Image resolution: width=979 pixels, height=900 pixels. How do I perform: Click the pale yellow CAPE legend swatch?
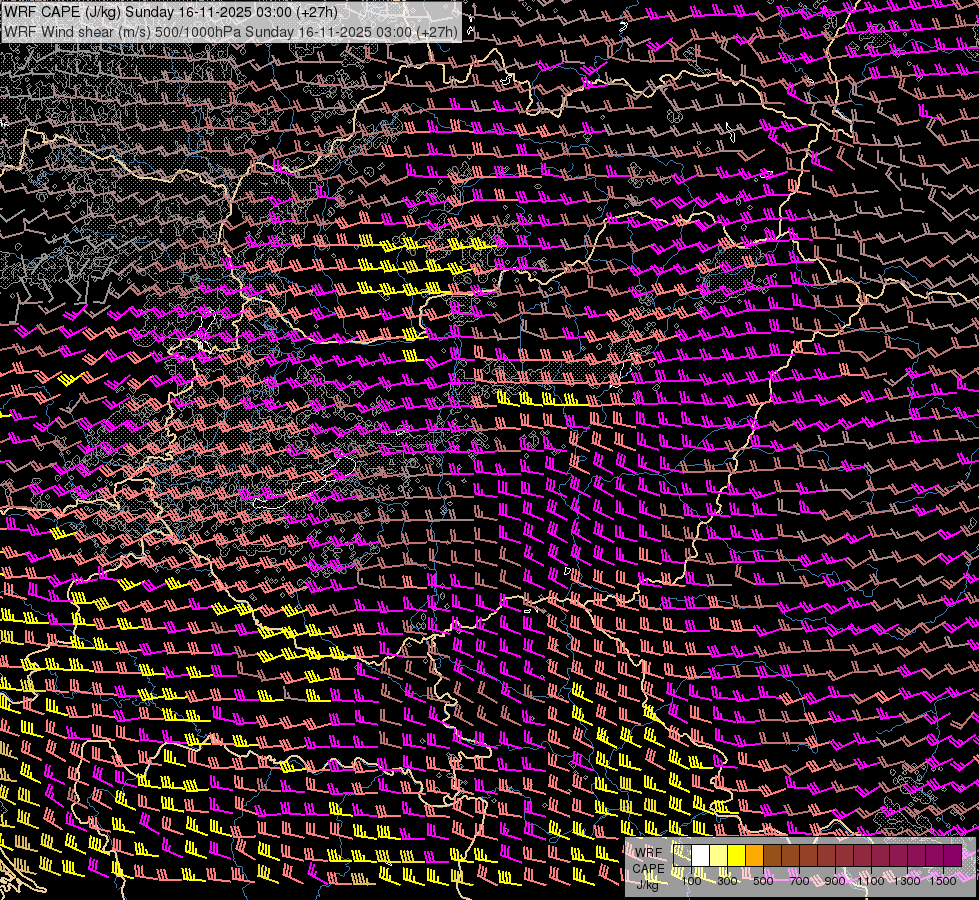pyautogui.click(x=719, y=856)
